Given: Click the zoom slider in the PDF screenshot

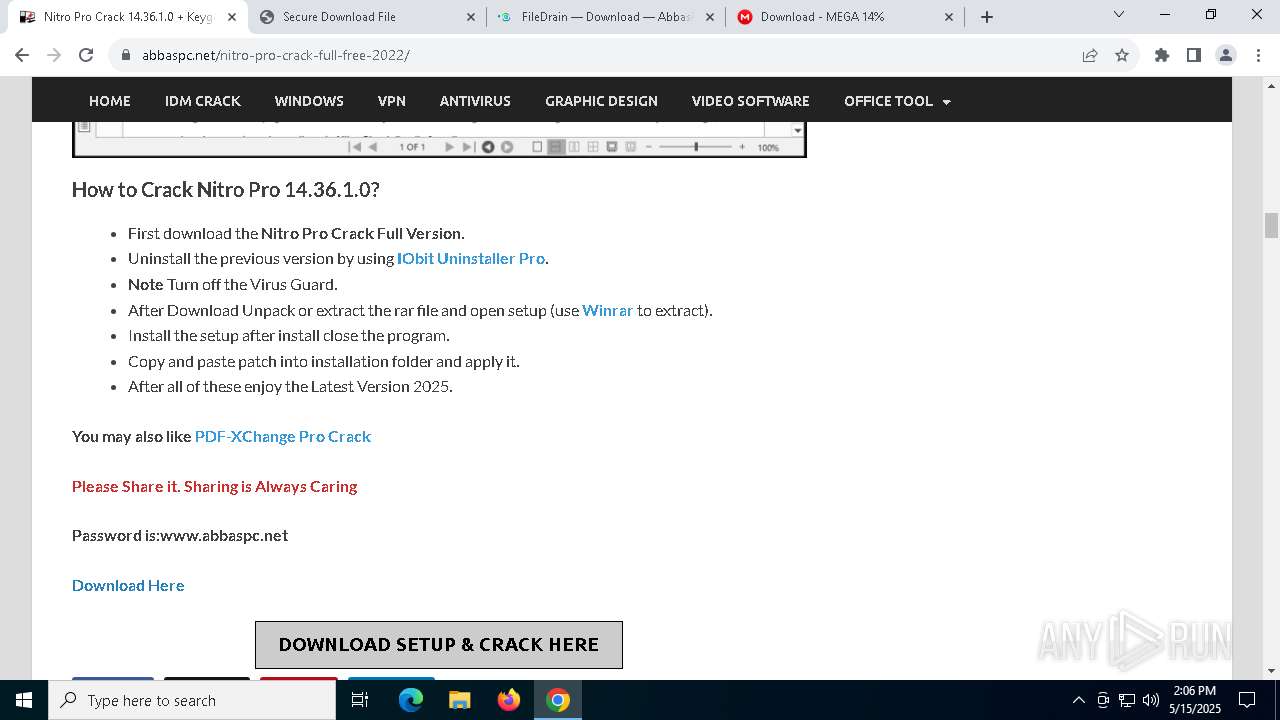Looking at the screenshot, I should pyautogui.click(x=697, y=147).
